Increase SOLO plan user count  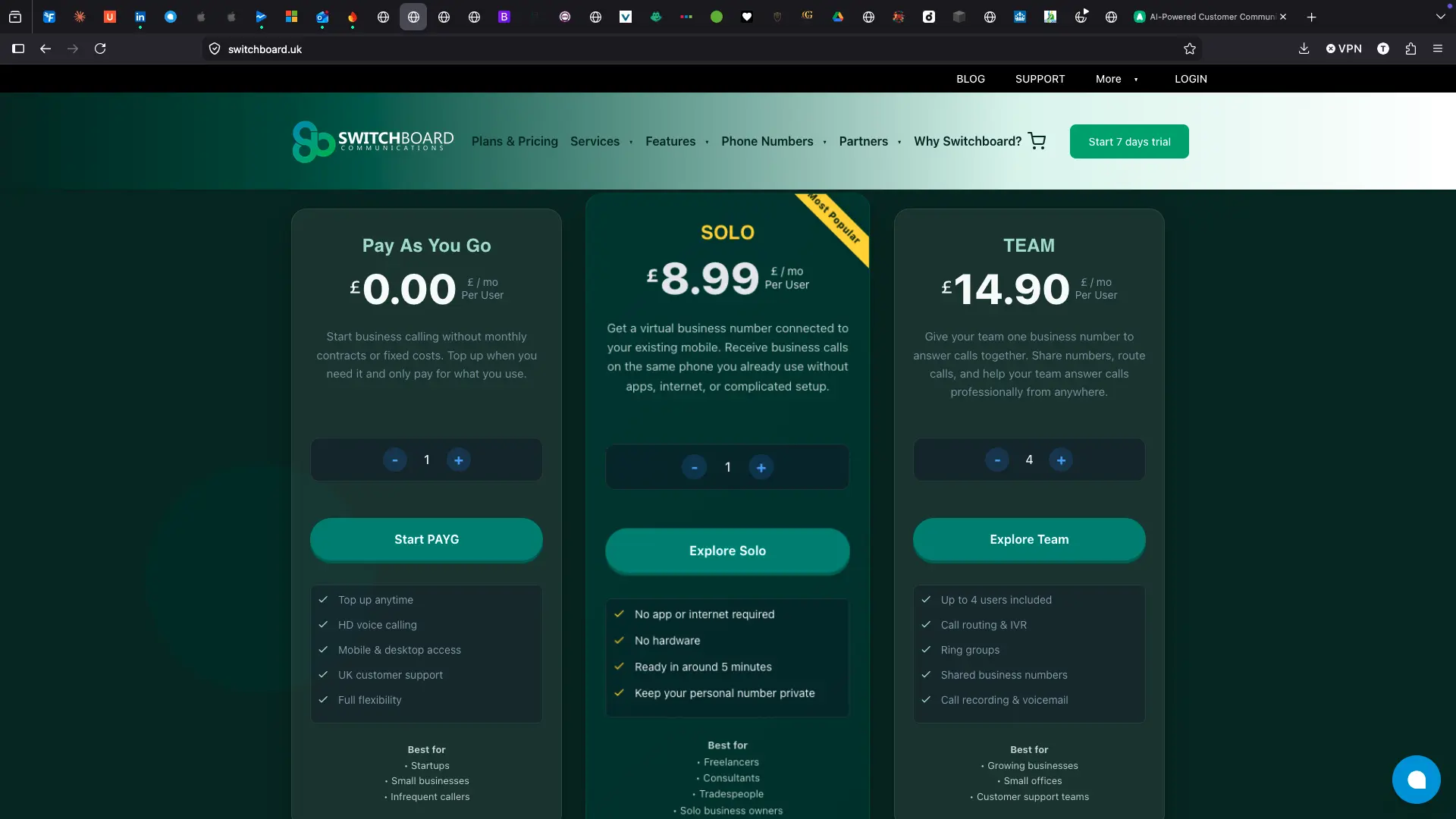[x=761, y=467]
